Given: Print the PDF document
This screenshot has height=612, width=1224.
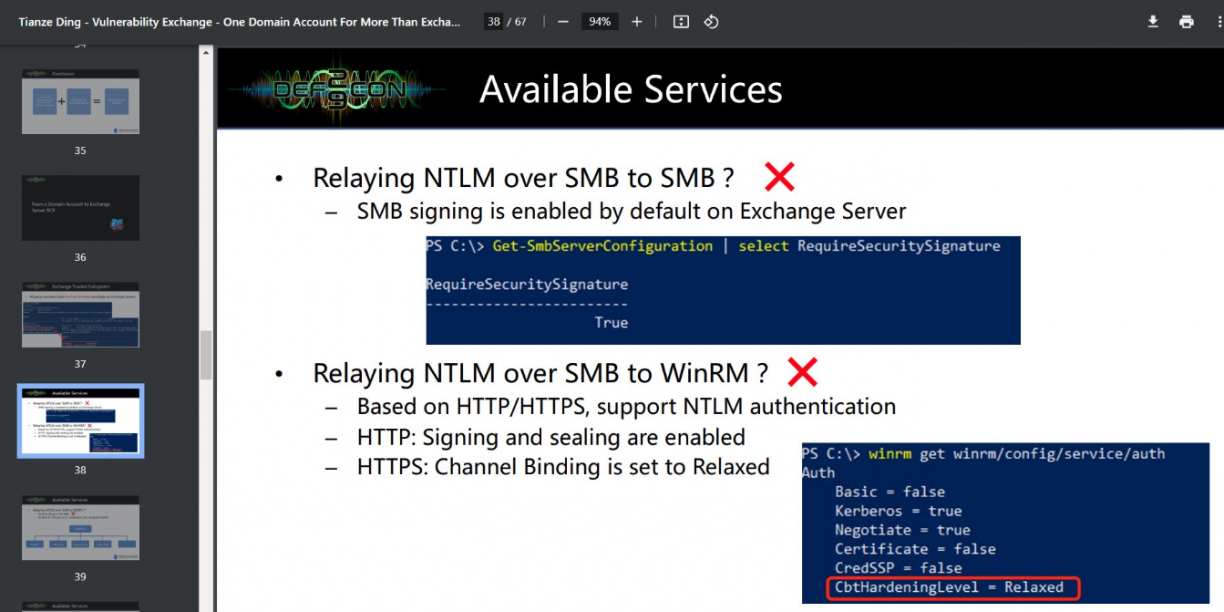Looking at the screenshot, I should 1186,22.
